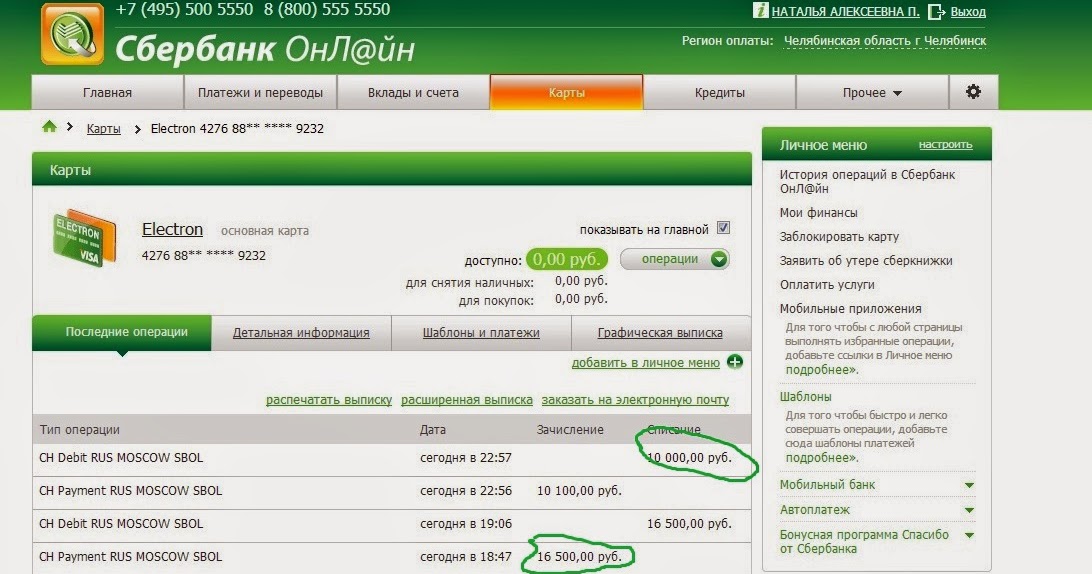Toggle the показывать на главной checkbox
The height and width of the screenshot is (574, 1092).
coord(723,228)
